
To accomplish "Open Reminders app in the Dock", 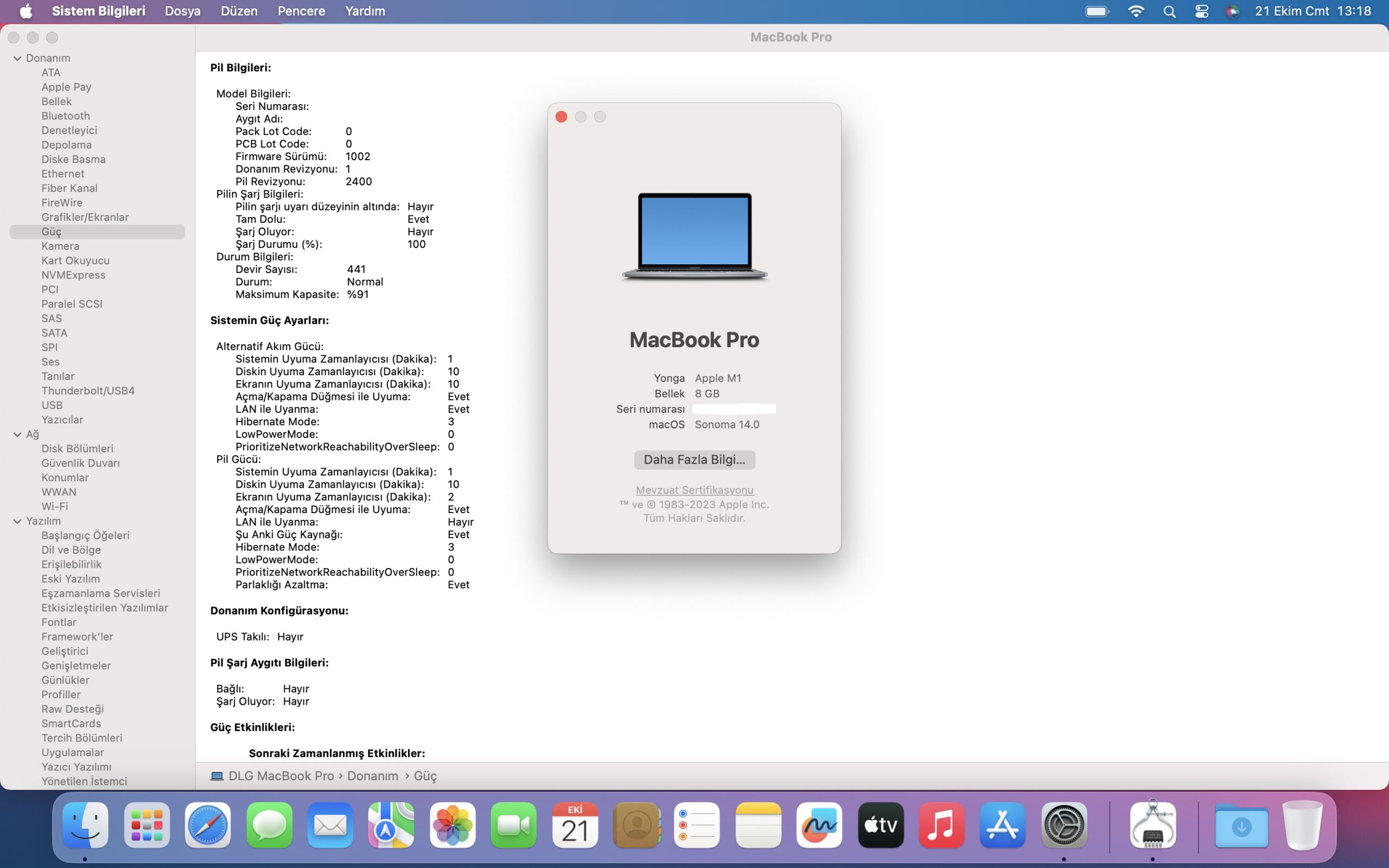I will click(697, 826).
